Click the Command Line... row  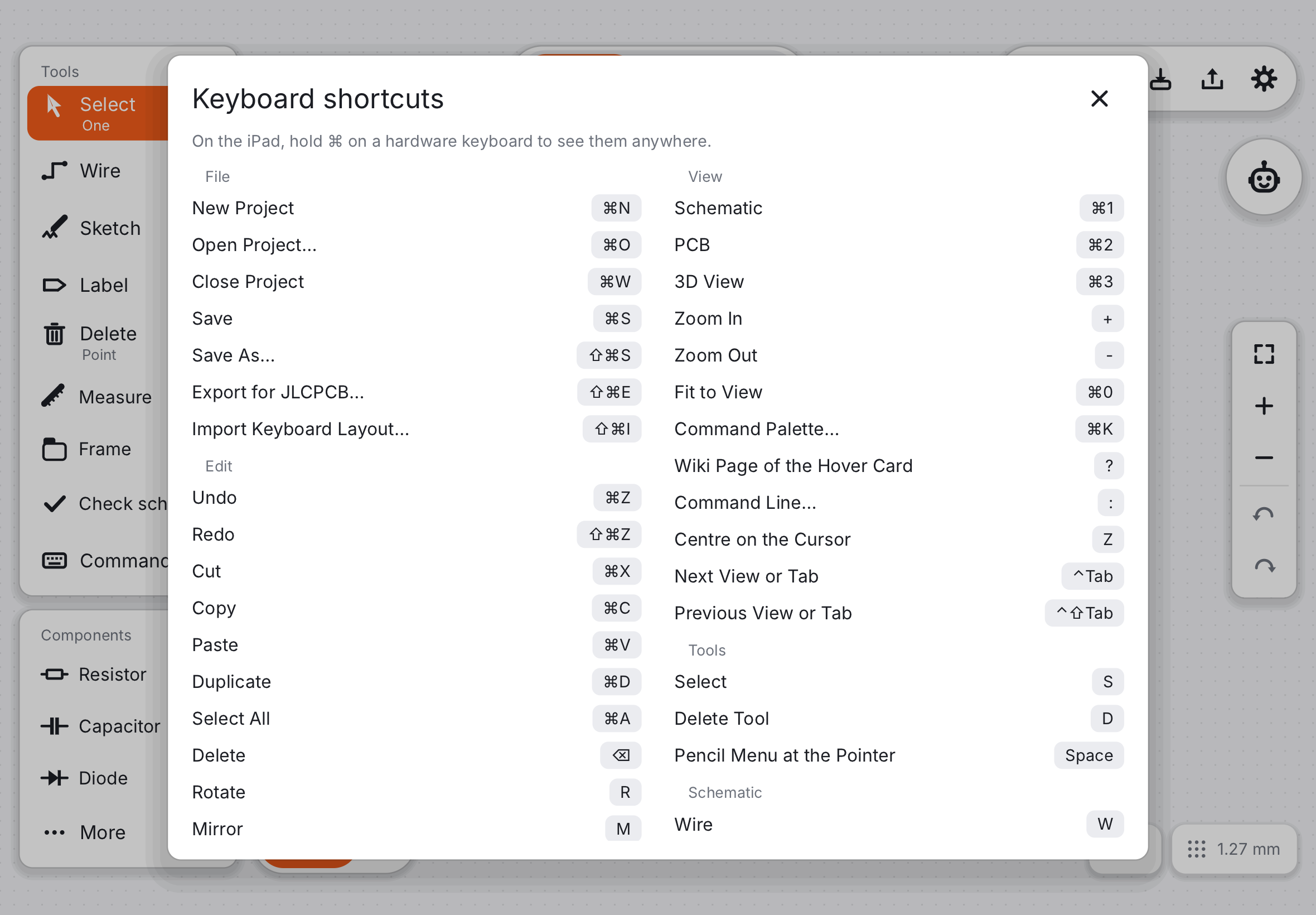[898, 503]
